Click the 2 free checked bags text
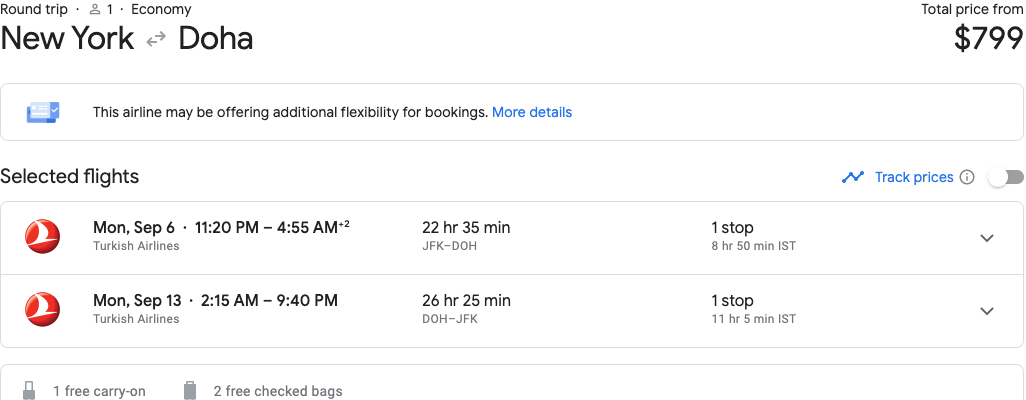1026x400 pixels. click(278, 391)
